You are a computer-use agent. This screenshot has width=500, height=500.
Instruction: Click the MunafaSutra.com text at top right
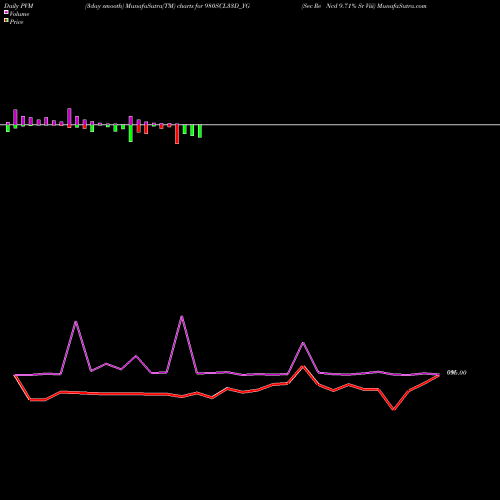[x=402, y=6]
